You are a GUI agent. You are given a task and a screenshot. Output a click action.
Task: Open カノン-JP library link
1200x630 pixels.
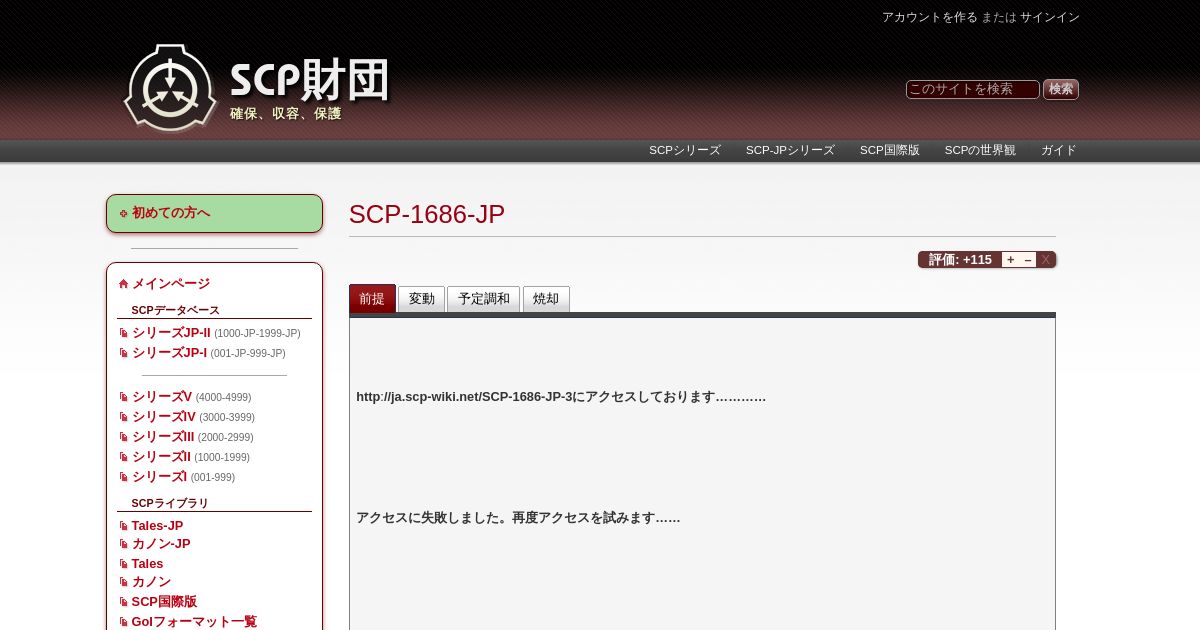[x=161, y=544]
